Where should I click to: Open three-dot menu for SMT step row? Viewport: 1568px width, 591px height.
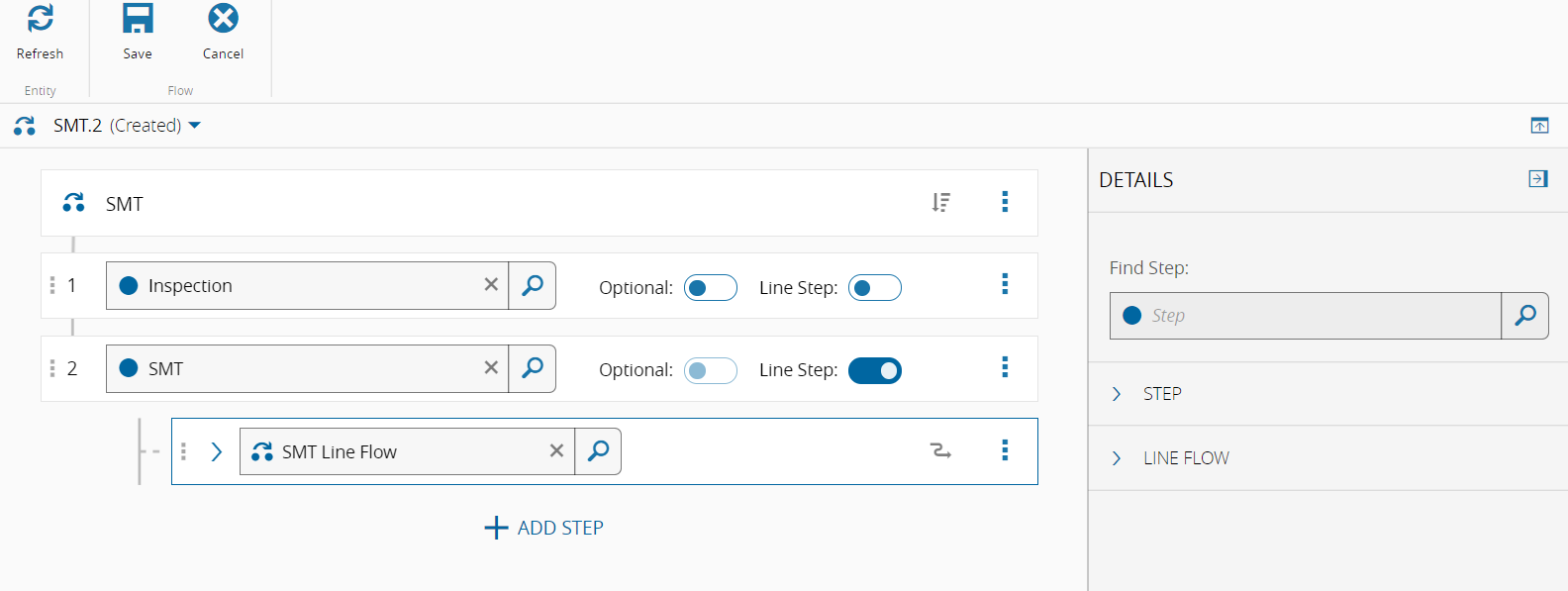point(1005,367)
